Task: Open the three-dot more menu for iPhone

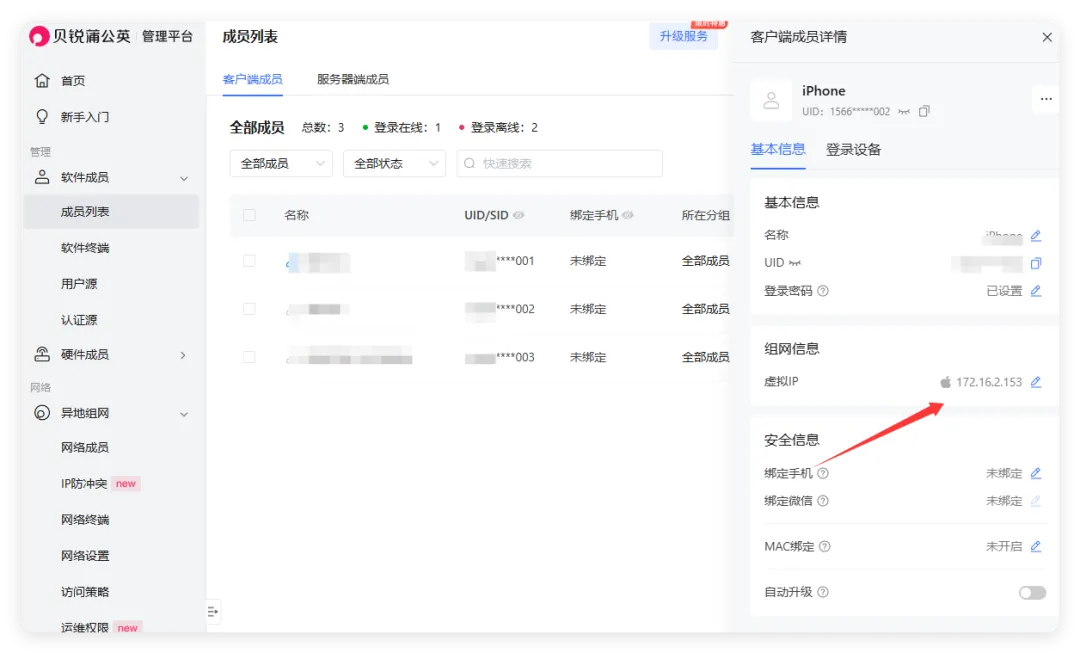Action: (x=1046, y=99)
